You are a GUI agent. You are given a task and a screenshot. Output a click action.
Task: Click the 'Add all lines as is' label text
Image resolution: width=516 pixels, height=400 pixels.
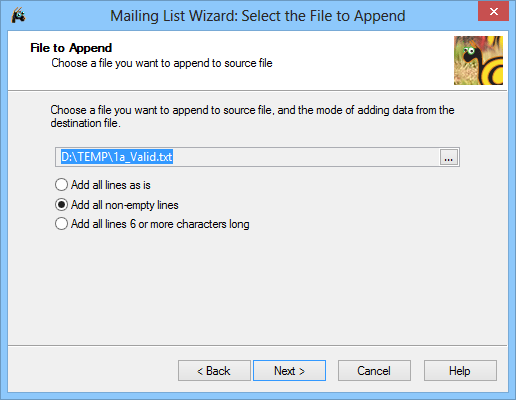click(x=111, y=185)
